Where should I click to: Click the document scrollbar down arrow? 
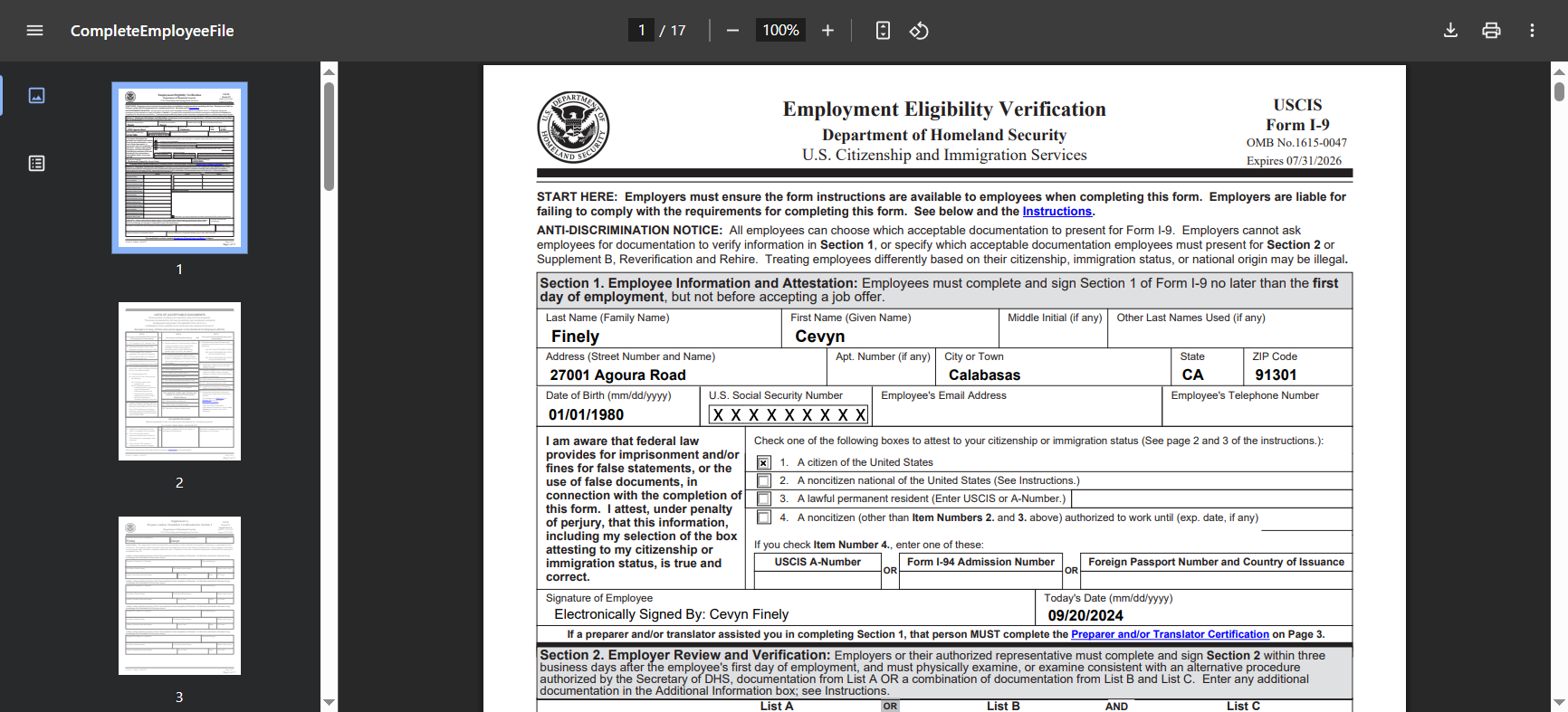click(1560, 703)
